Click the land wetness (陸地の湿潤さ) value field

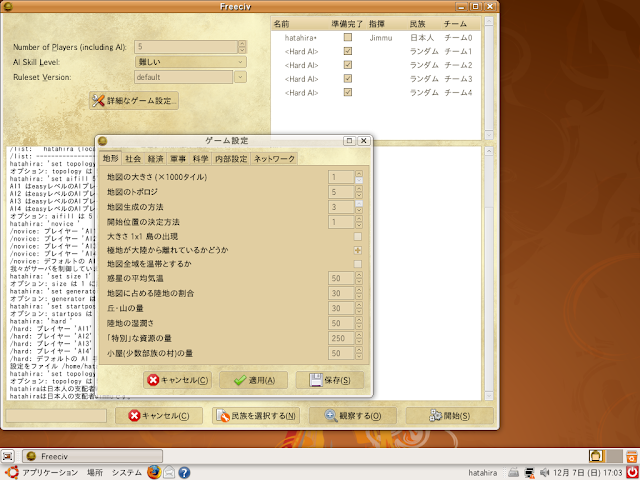coord(341,323)
